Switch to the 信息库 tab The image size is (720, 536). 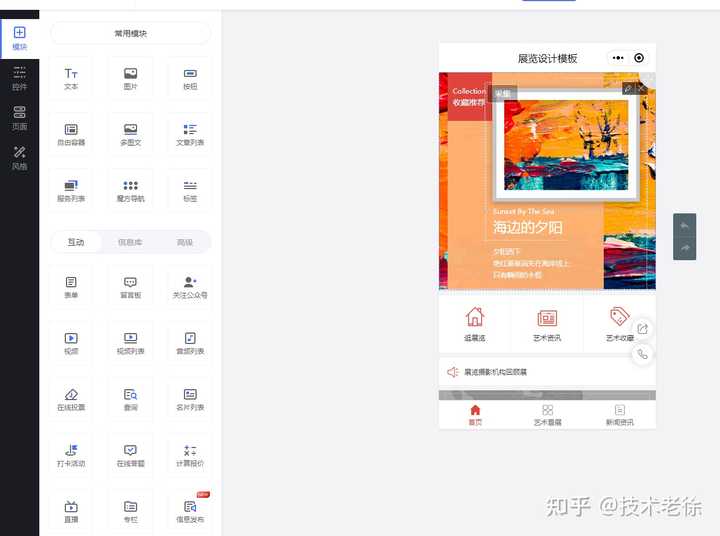(x=130, y=242)
